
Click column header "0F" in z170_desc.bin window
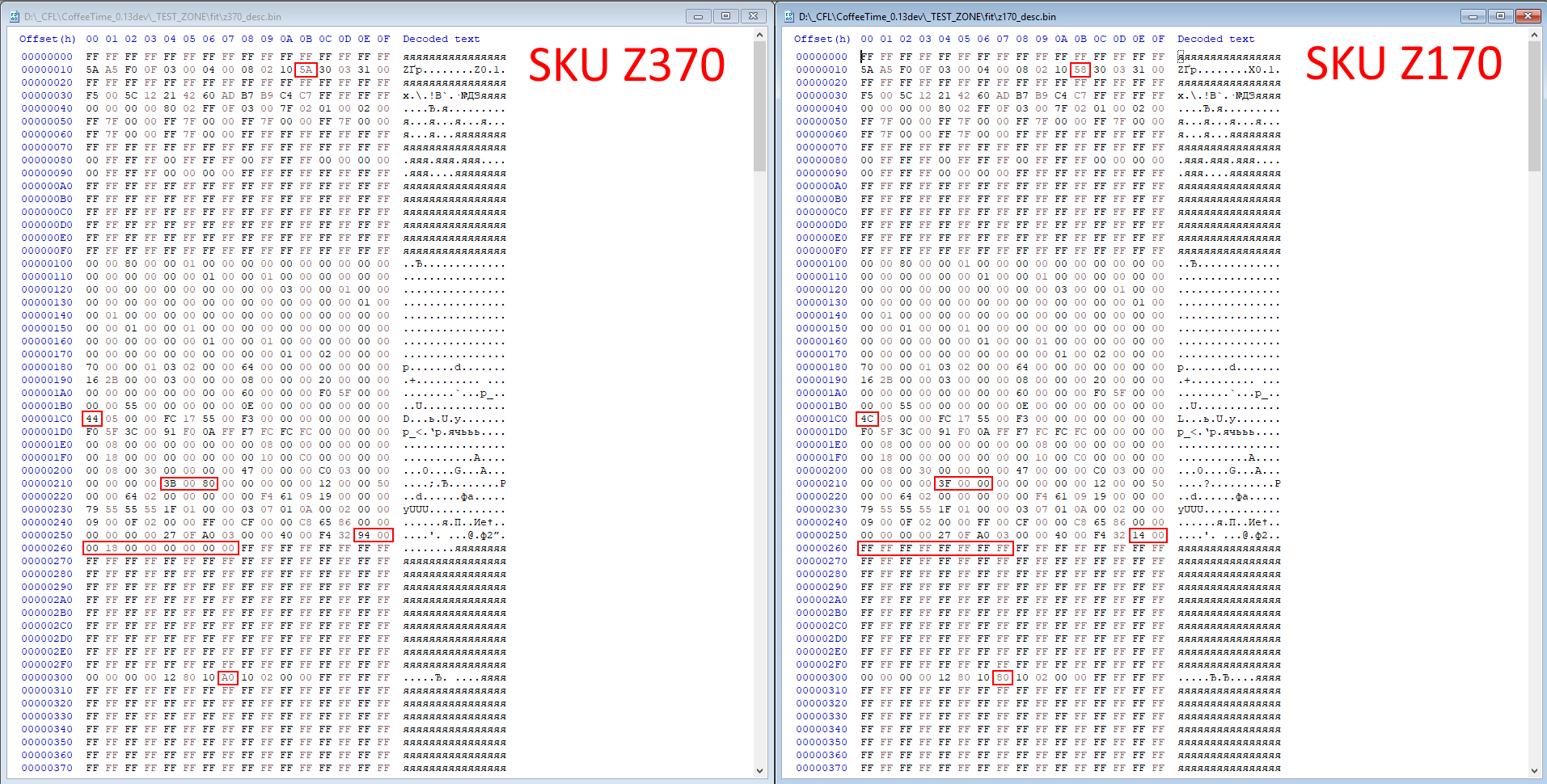pos(1158,39)
